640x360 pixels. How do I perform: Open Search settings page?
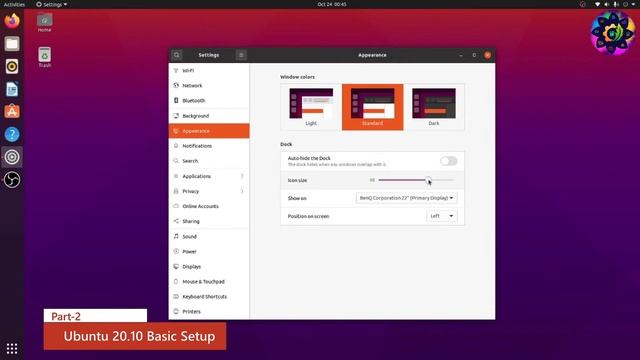[209, 161]
